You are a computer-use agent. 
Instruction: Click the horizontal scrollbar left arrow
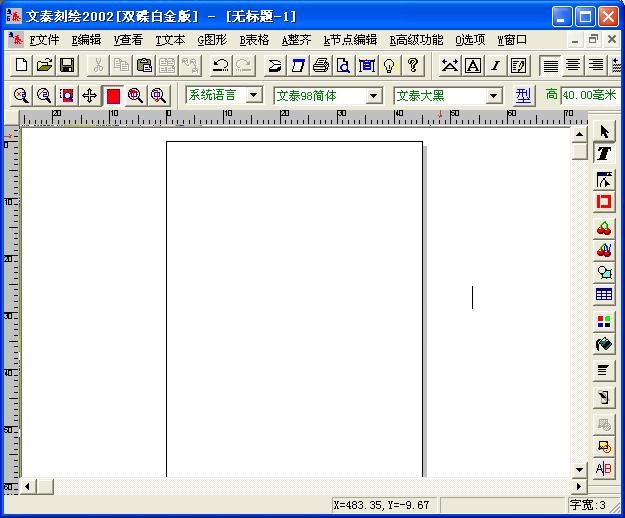click(28, 486)
